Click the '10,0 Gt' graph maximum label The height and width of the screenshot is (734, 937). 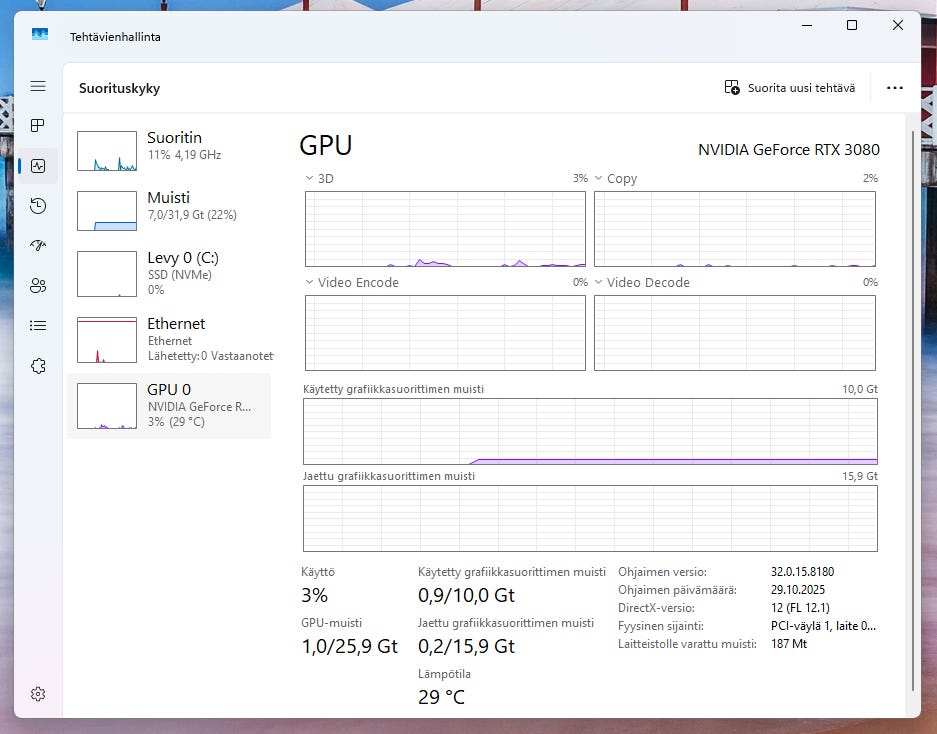(x=860, y=389)
